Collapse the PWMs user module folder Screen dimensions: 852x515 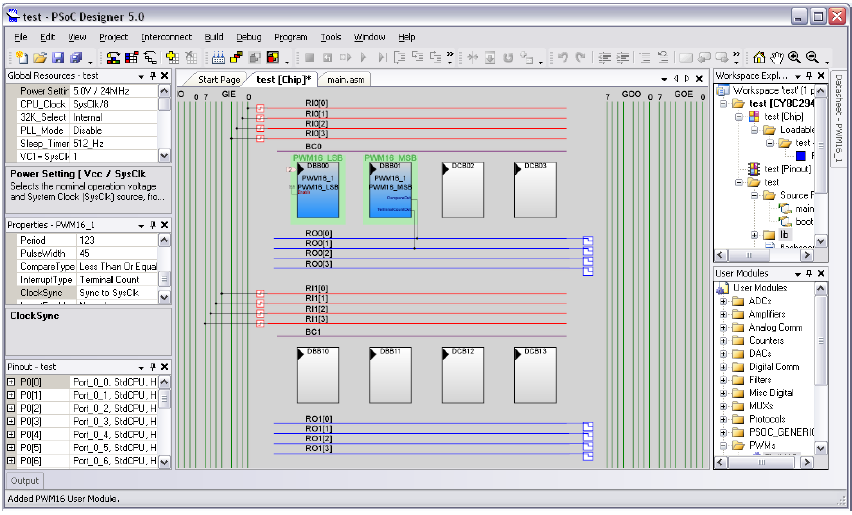(723, 445)
